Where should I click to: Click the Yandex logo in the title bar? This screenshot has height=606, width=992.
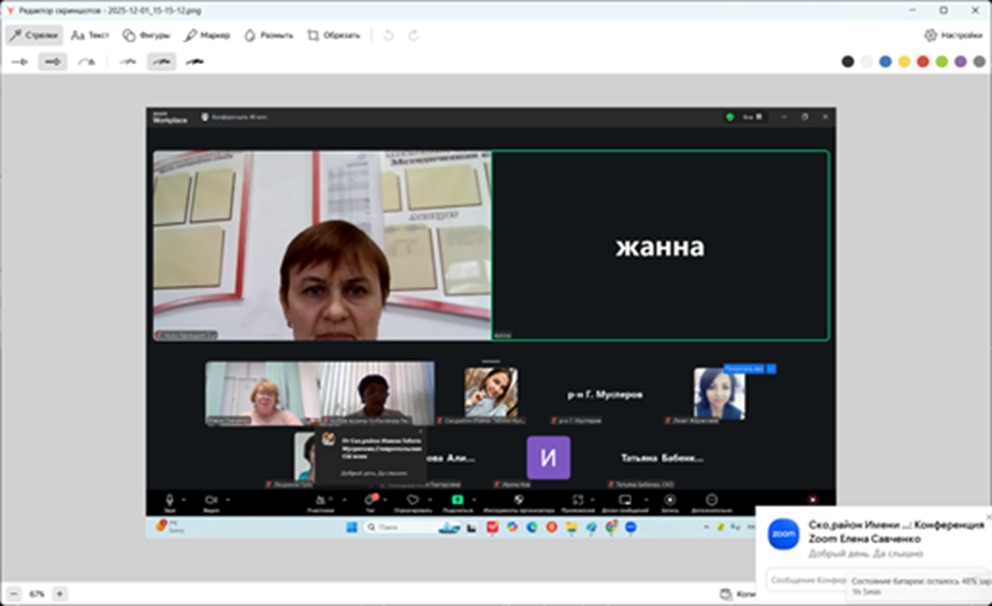[9, 11]
